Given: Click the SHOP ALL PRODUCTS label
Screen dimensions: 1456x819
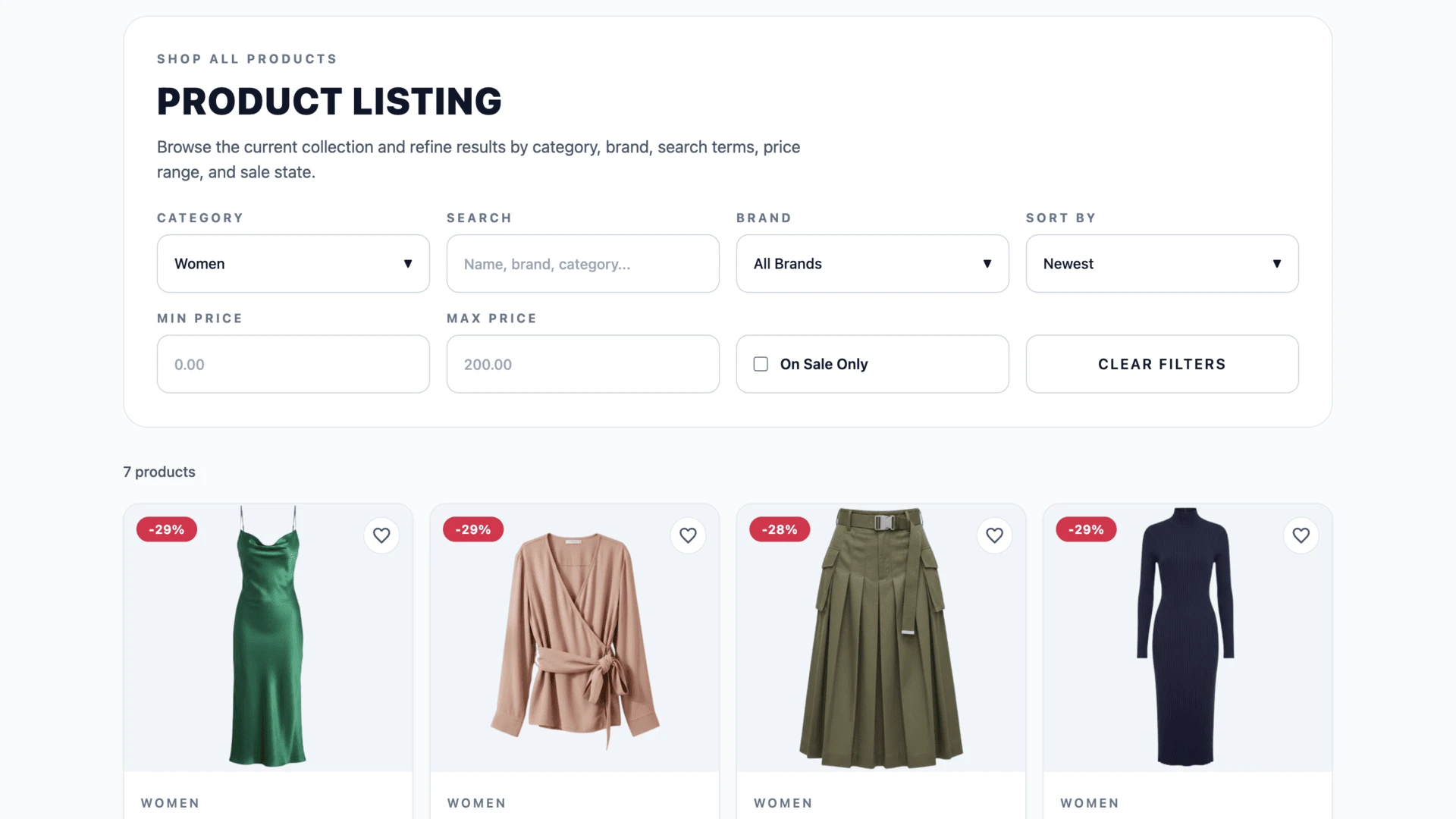Looking at the screenshot, I should (247, 59).
